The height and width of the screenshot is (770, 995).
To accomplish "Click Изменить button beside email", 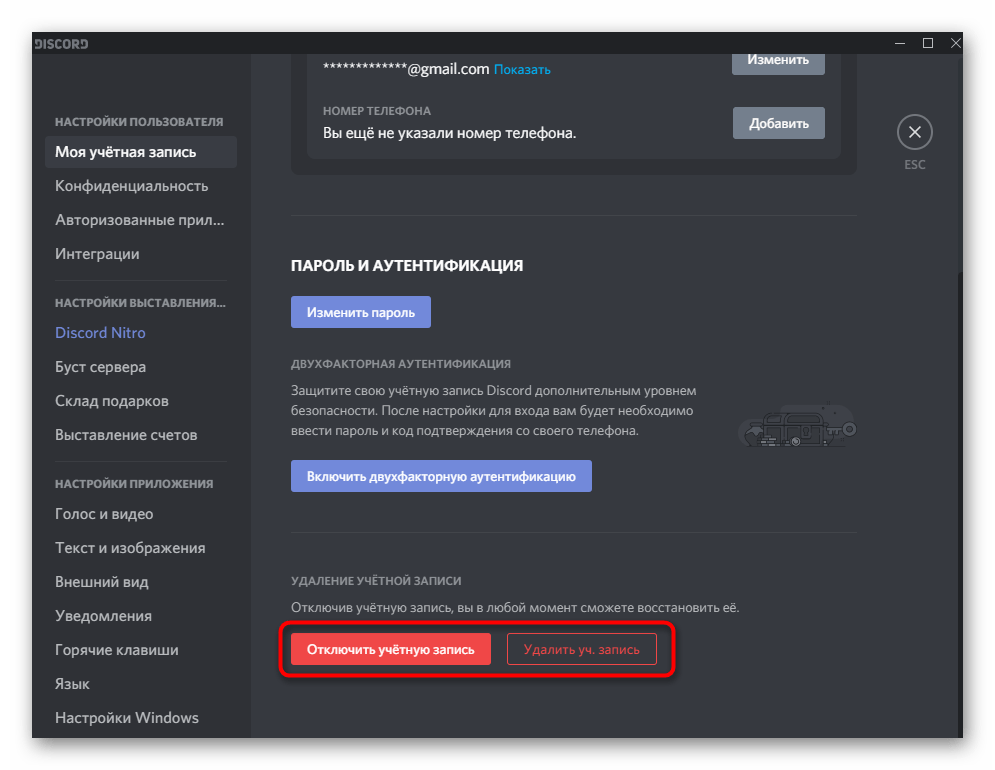I will pyautogui.click(x=778, y=59).
